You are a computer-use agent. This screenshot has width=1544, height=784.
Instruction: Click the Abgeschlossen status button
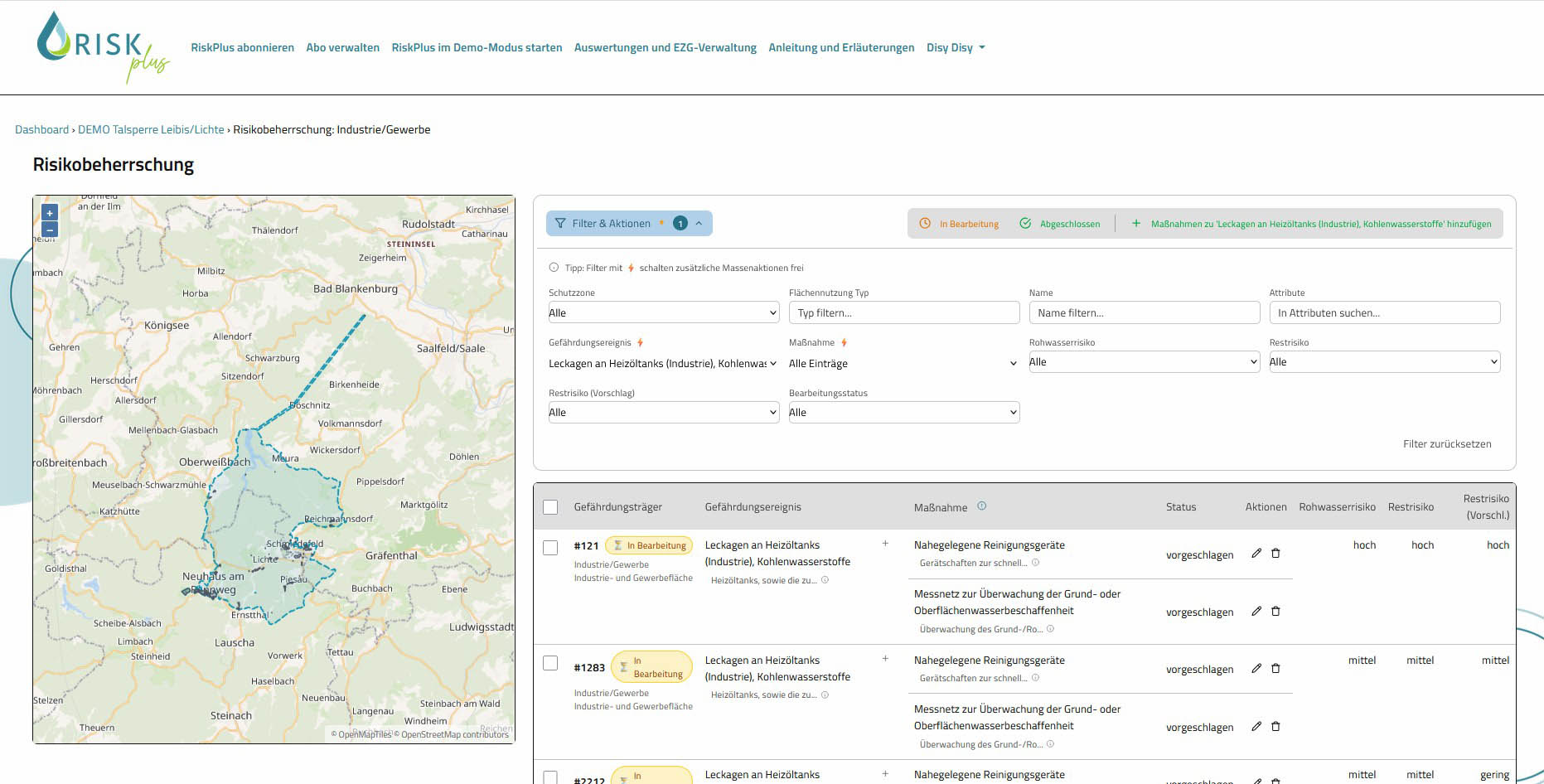point(1060,224)
